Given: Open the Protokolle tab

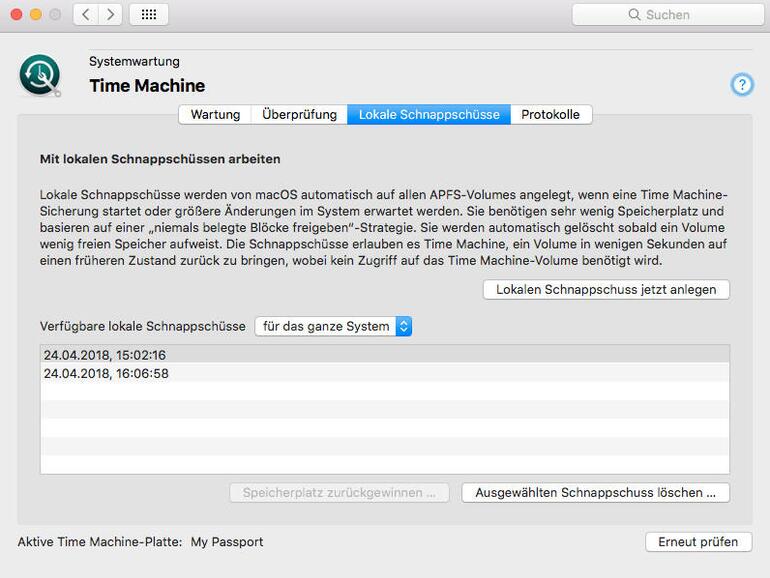Looking at the screenshot, I should pos(550,114).
